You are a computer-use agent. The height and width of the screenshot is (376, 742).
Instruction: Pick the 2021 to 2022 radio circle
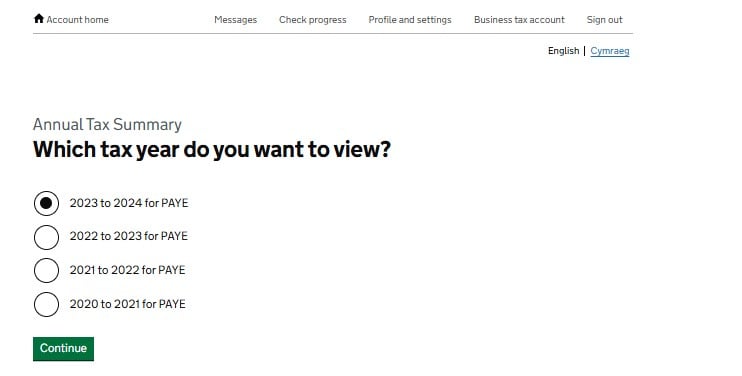46,271
